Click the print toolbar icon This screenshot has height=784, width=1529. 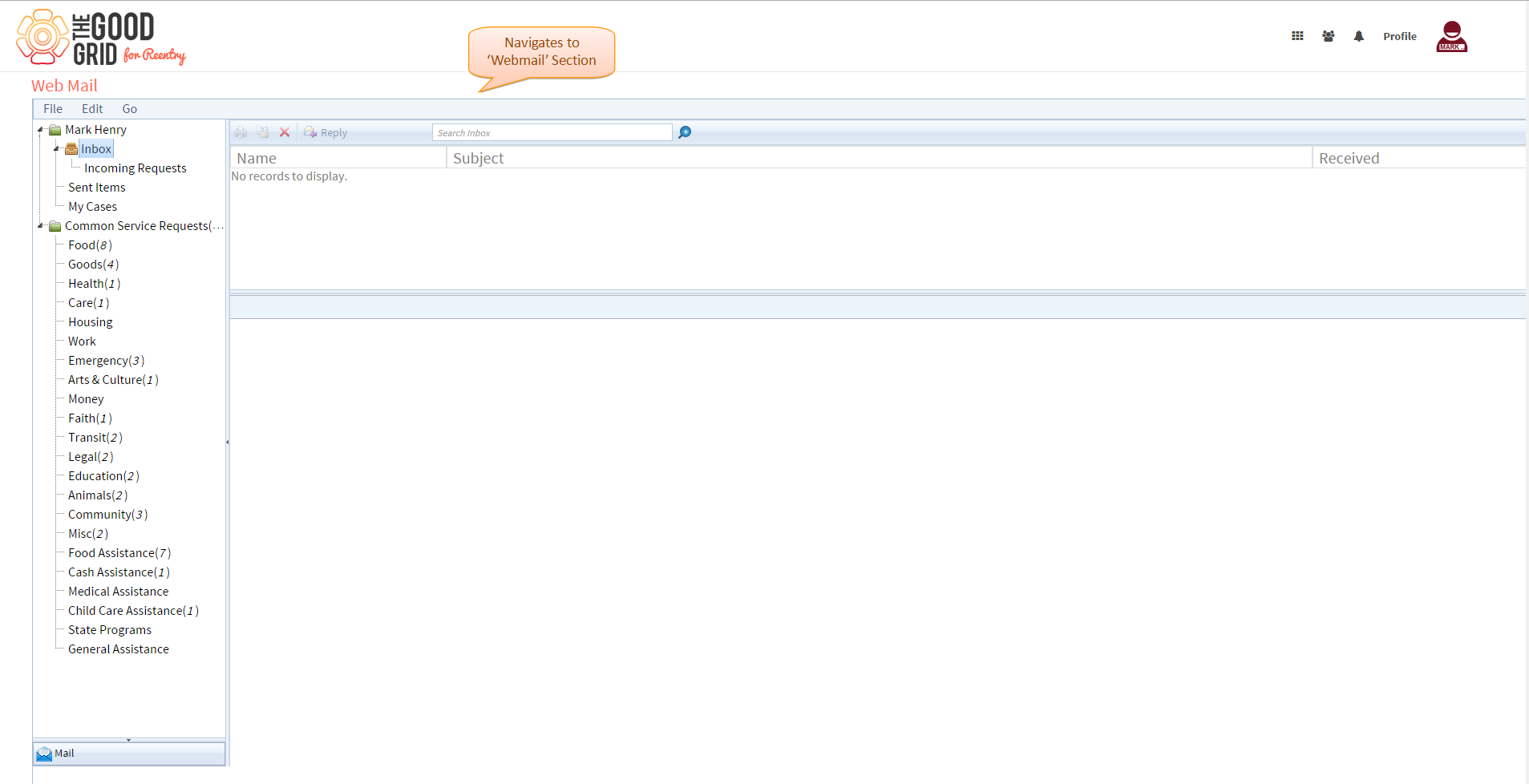point(241,132)
